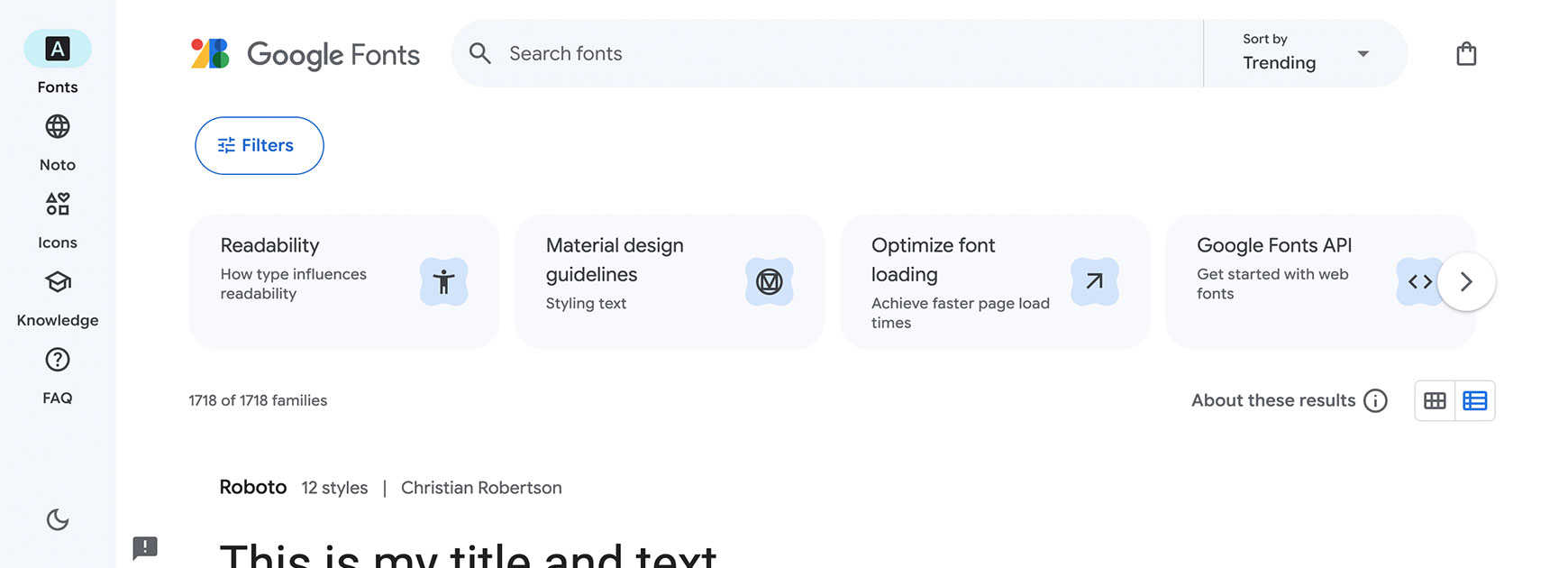Image resolution: width=1568 pixels, height=568 pixels.
Task: Open the Filters panel
Action: coord(259,145)
